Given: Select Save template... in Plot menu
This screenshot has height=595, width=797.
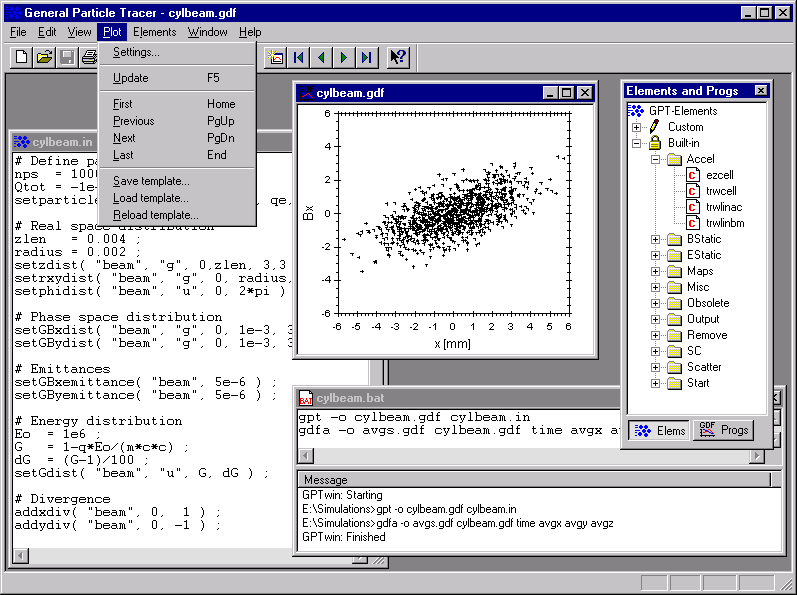Looking at the screenshot, I should (151, 181).
